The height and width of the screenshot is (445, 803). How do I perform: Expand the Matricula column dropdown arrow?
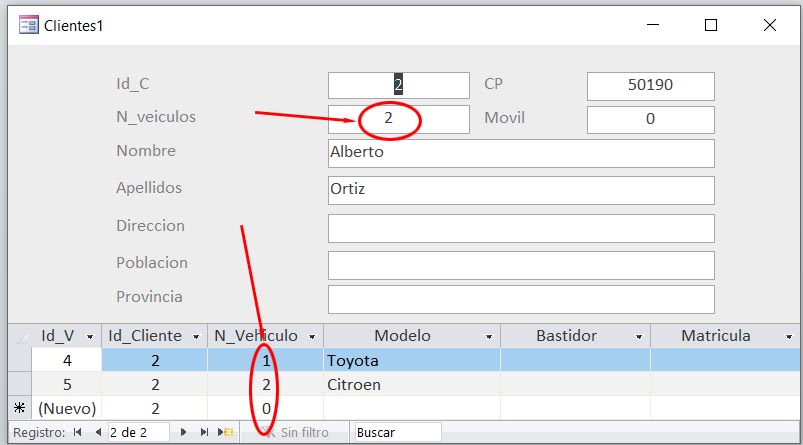coord(789,336)
